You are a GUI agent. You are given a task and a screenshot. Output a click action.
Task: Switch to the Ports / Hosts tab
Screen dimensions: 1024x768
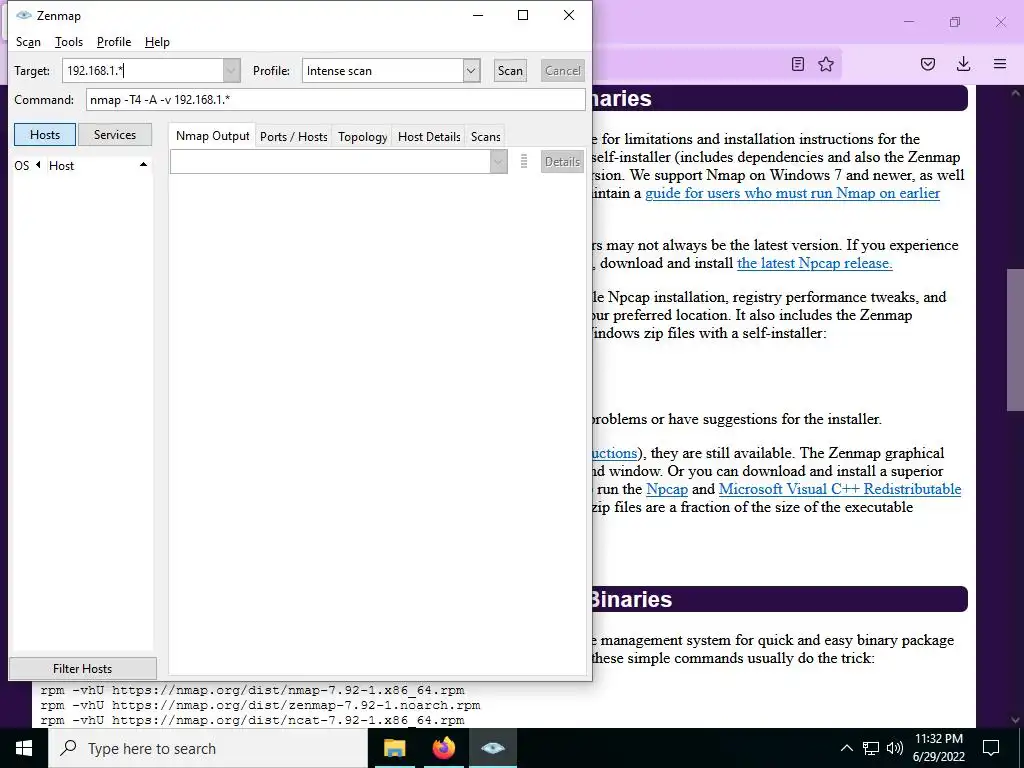tap(293, 136)
